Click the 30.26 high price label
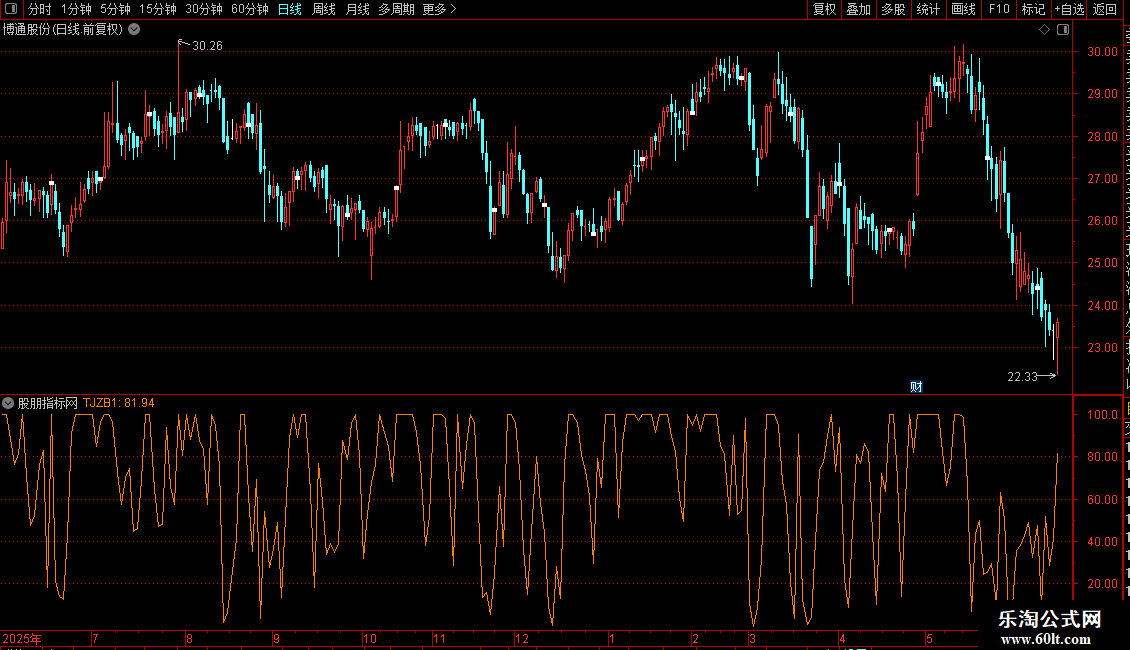1130x650 pixels. coord(208,46)
